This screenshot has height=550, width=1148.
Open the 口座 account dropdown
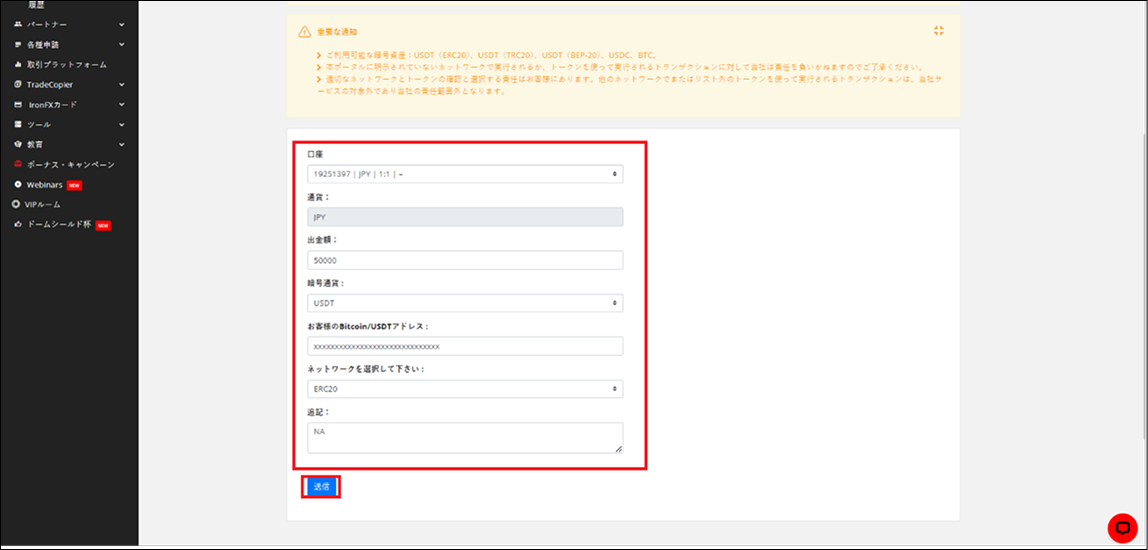tap(465, 174)
